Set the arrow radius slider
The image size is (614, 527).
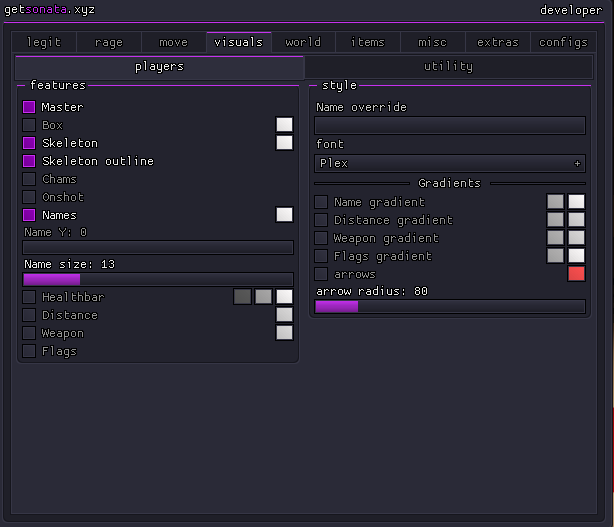(x=450, y=307)
